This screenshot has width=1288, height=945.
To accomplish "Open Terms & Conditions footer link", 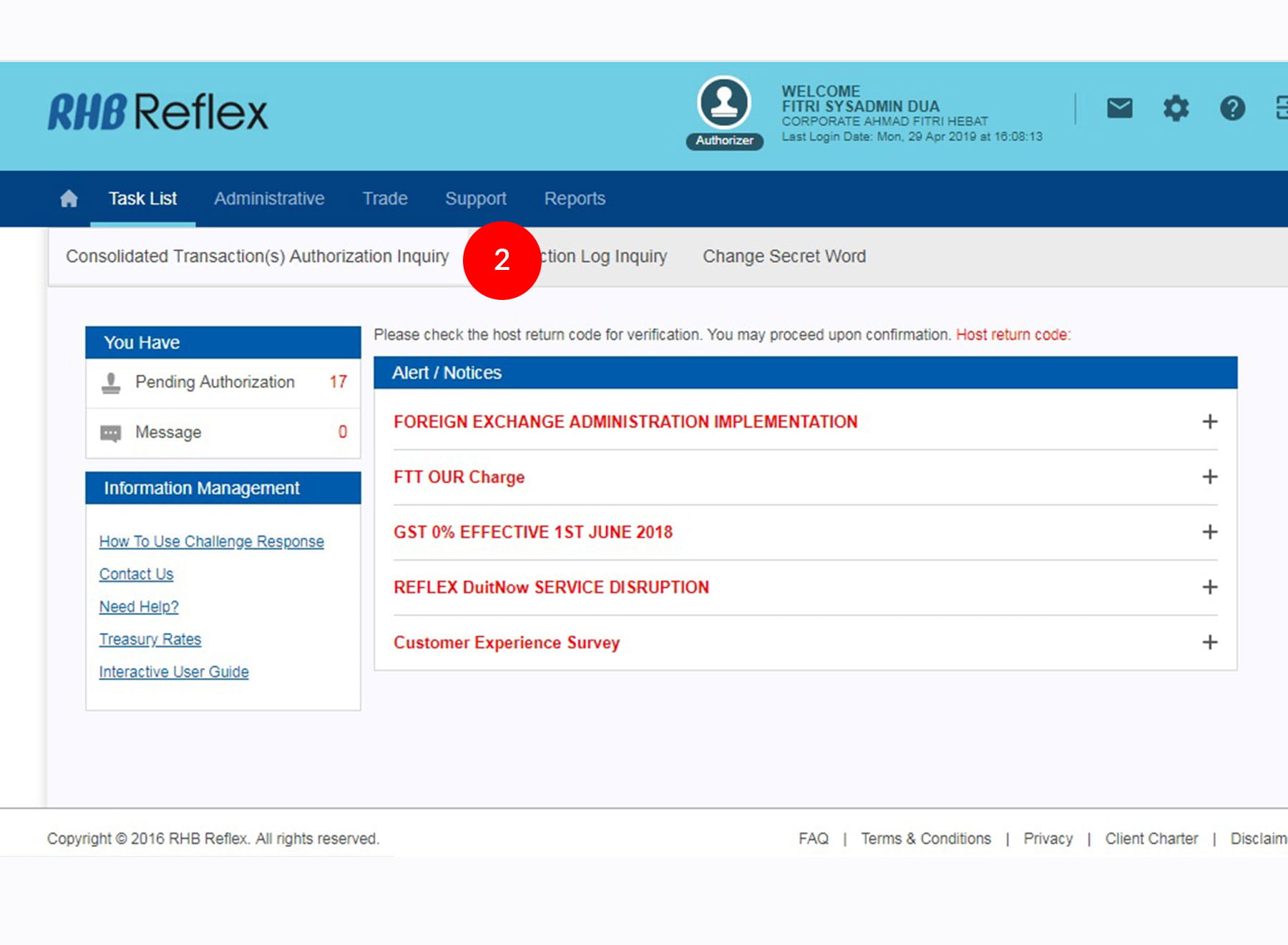I will click(x=926, y=838).
